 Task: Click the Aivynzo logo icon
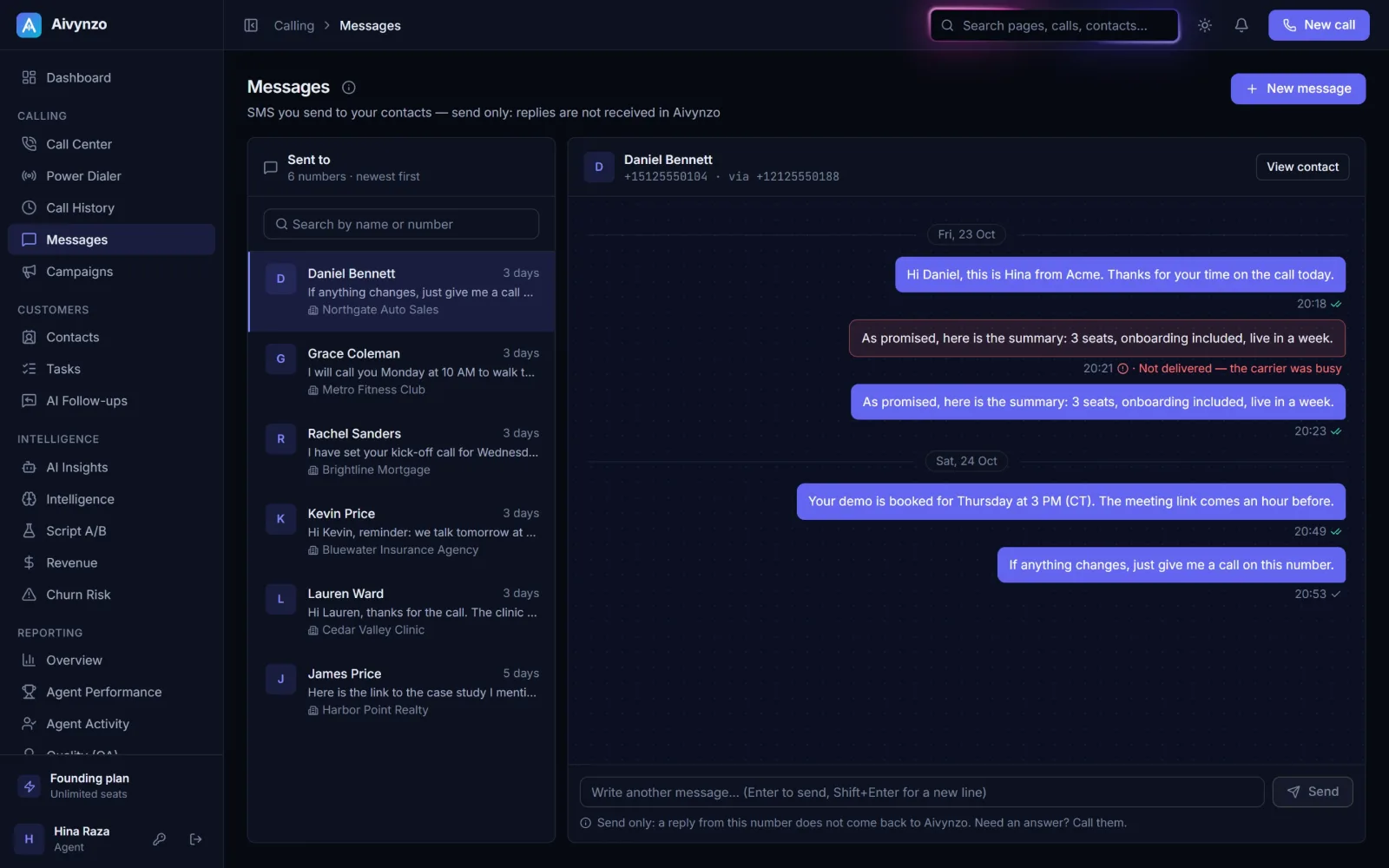(29, 25)
